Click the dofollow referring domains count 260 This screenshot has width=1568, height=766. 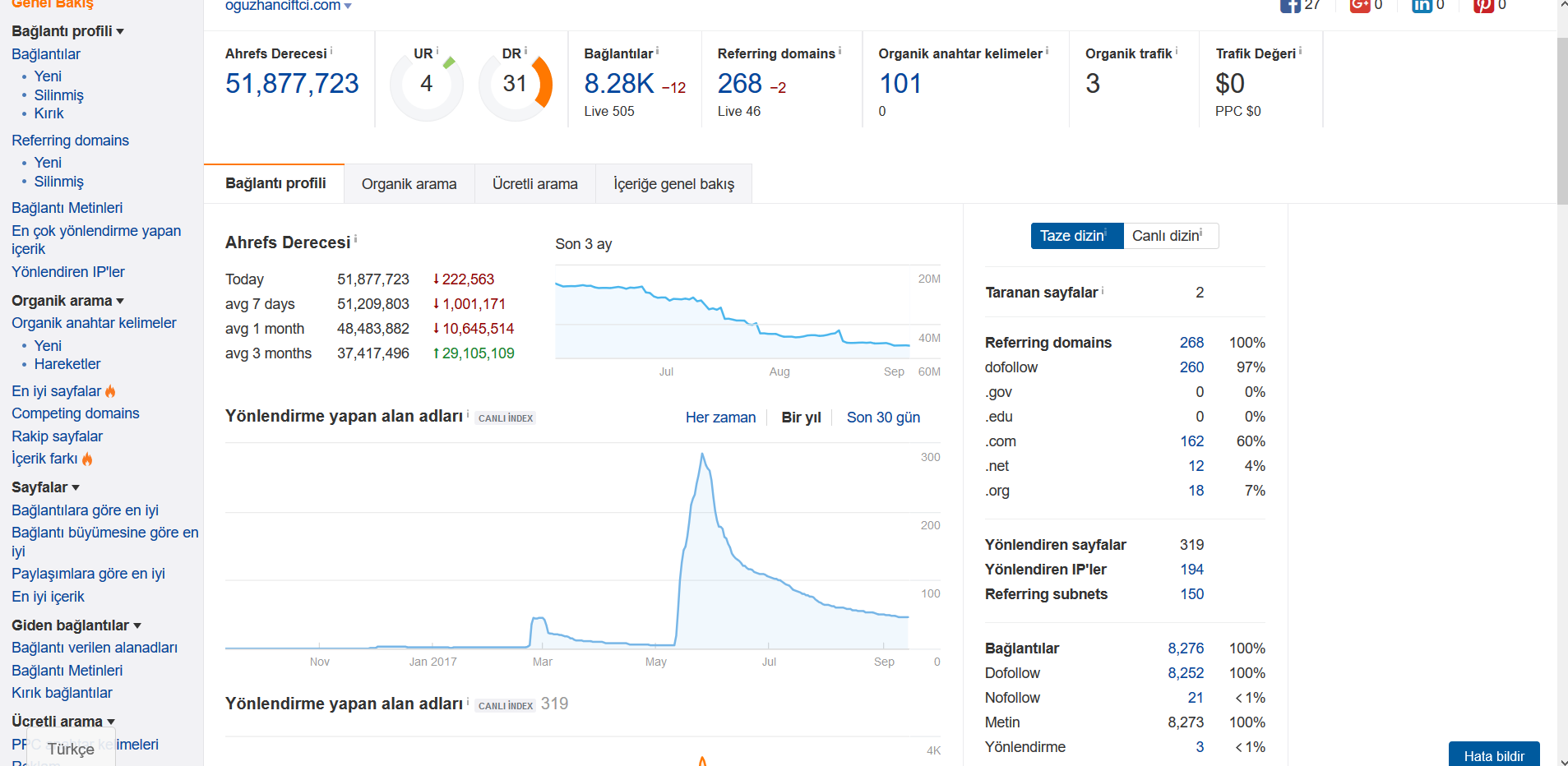point(1191,367)
